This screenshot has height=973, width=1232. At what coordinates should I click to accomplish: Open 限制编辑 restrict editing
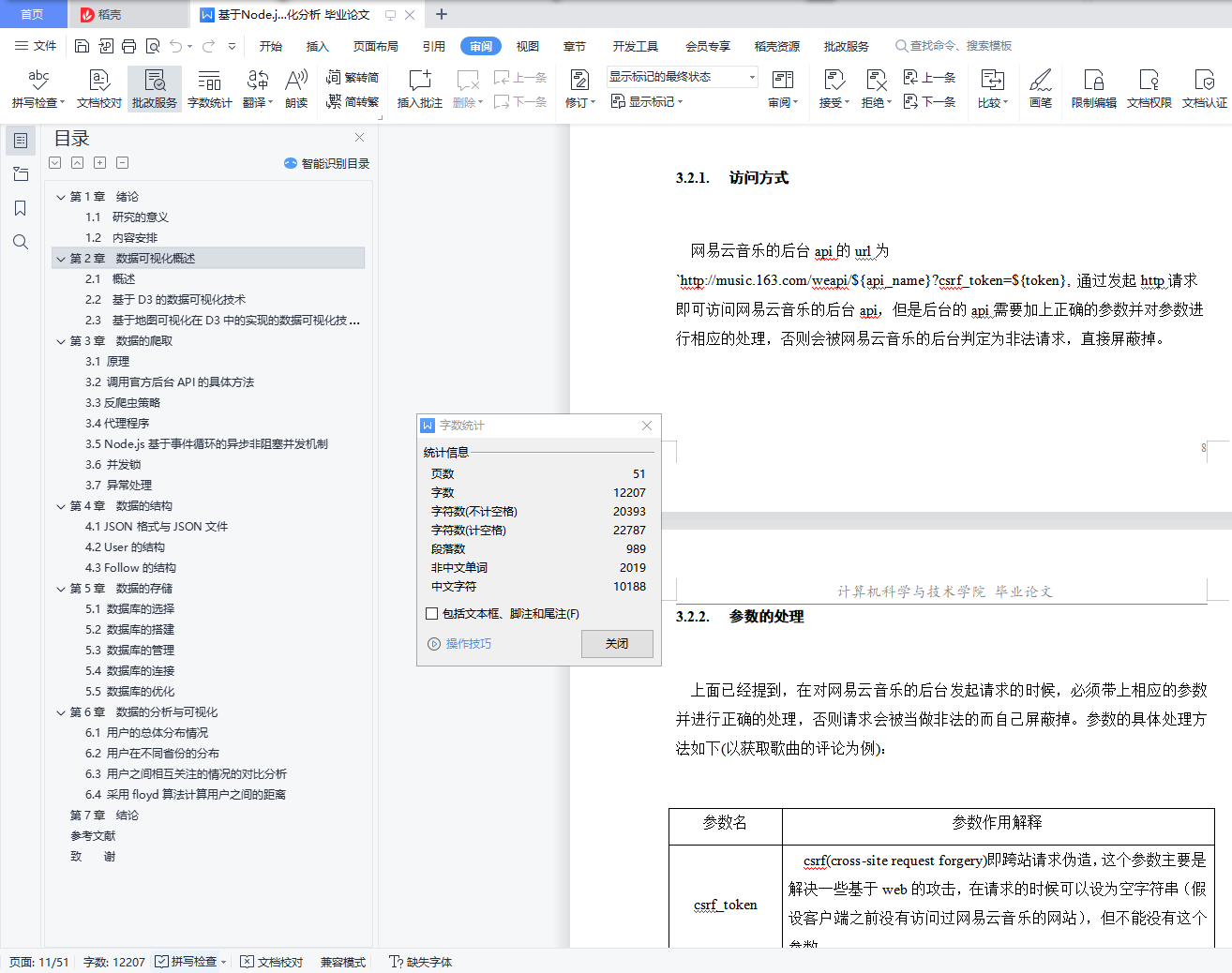[1093, 88]
